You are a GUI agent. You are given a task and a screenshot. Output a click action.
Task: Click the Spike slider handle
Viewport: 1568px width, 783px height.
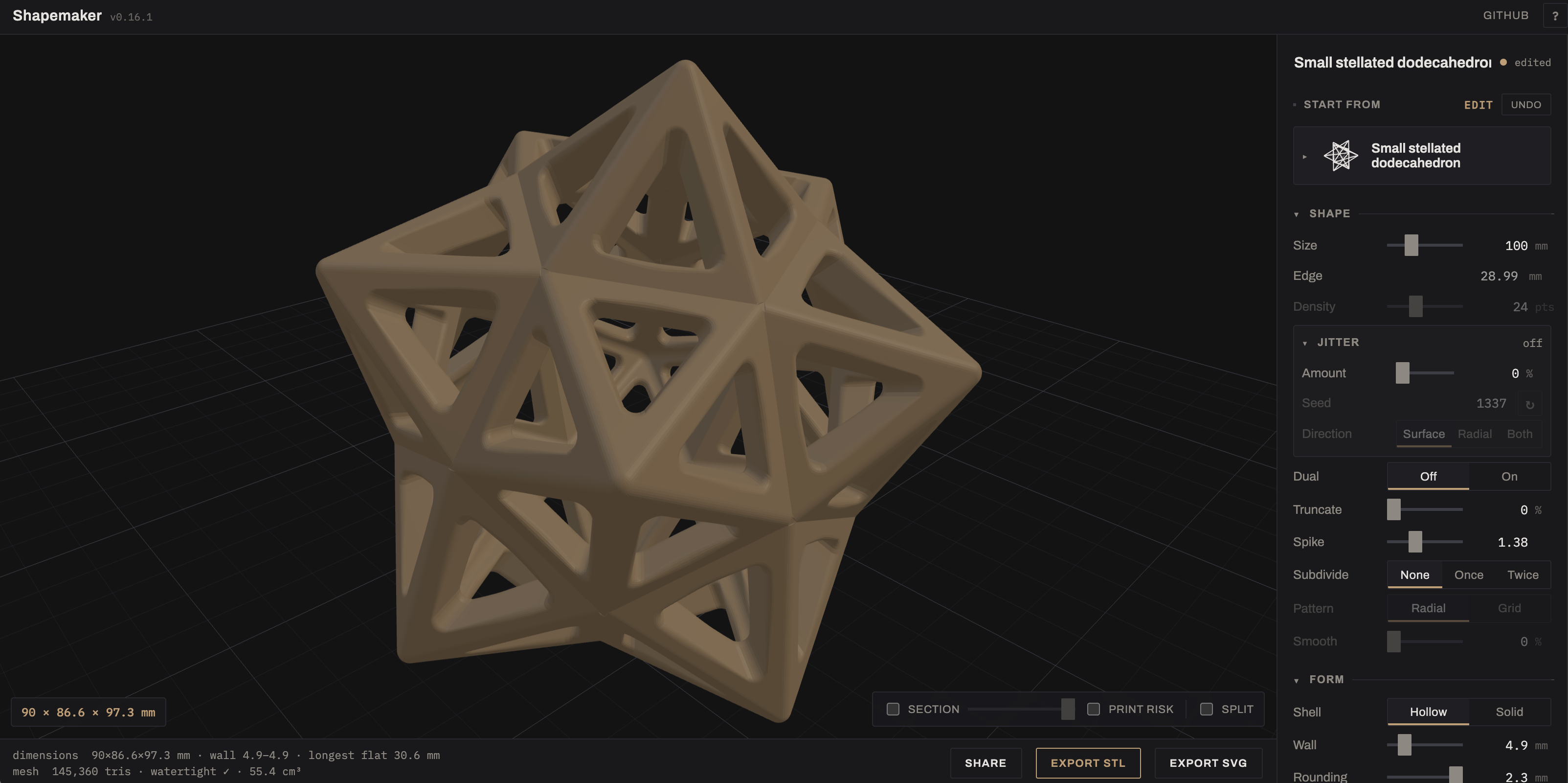(x=1414, y=542)
